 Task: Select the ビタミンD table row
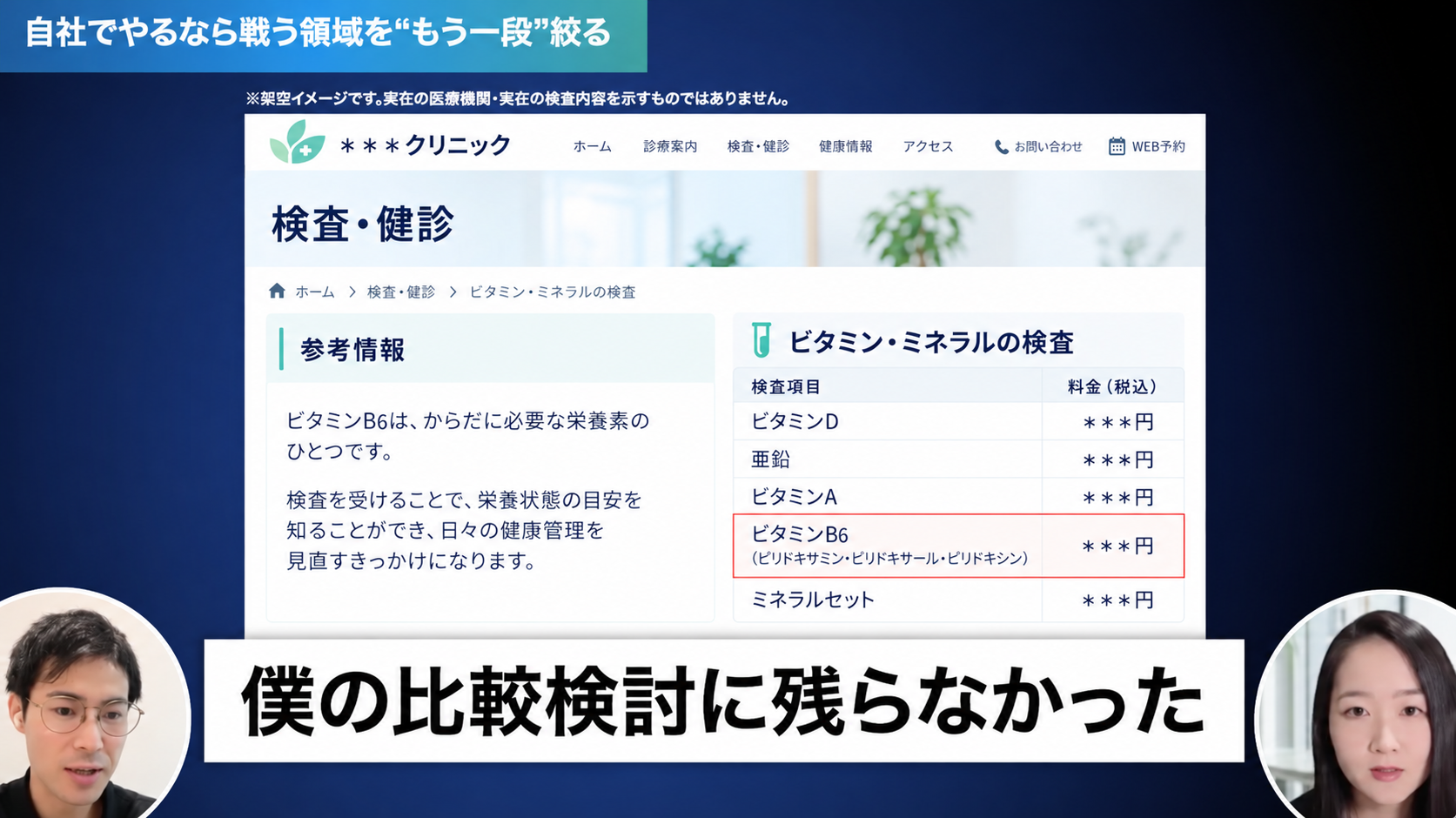point(958,421)
